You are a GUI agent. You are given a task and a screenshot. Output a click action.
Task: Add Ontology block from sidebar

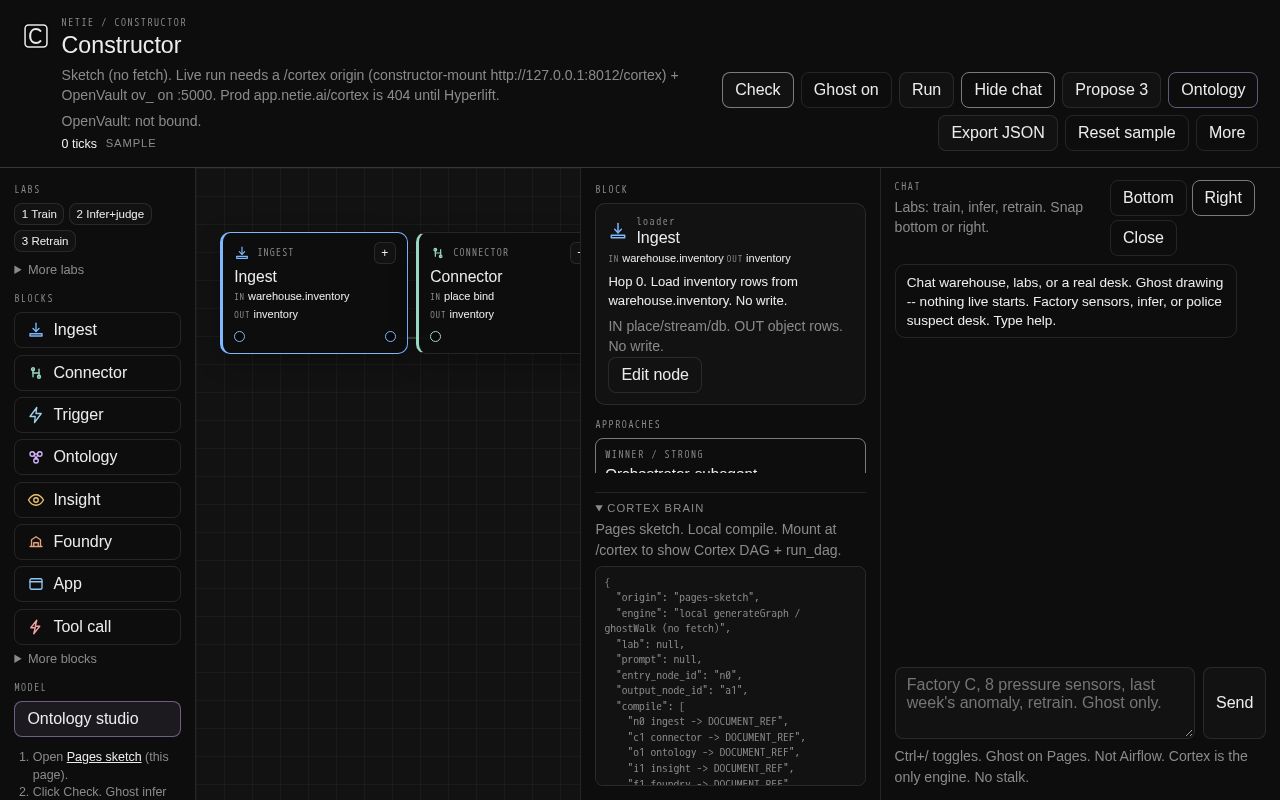pos(97,457)
